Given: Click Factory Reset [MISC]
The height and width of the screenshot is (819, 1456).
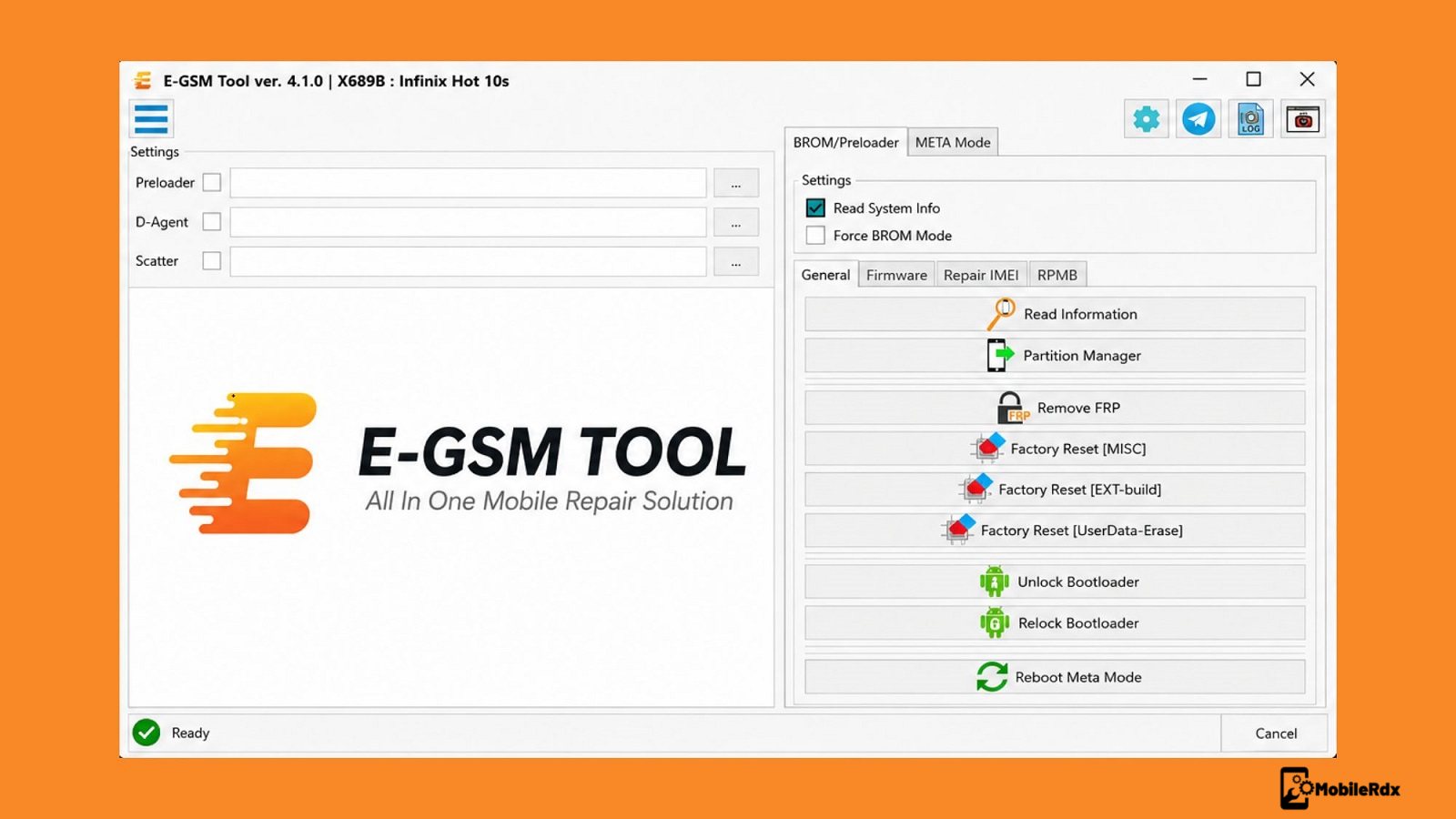Looking at the screenshot, I should point(1055,449).
